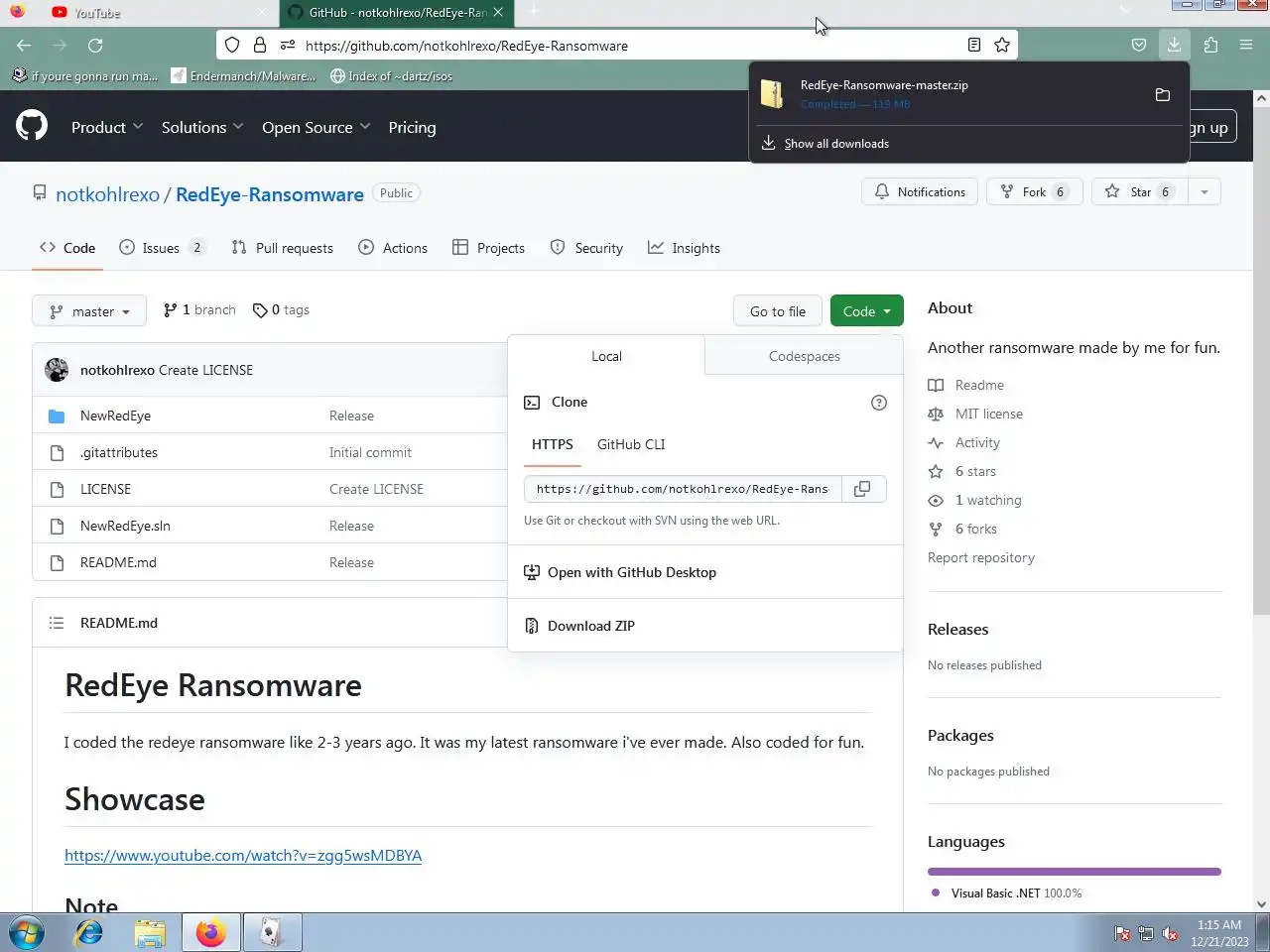This screenshot has width=1270, height=952.
Task: Open the NewRedEye.sln file
Action: tap(125, 526)
